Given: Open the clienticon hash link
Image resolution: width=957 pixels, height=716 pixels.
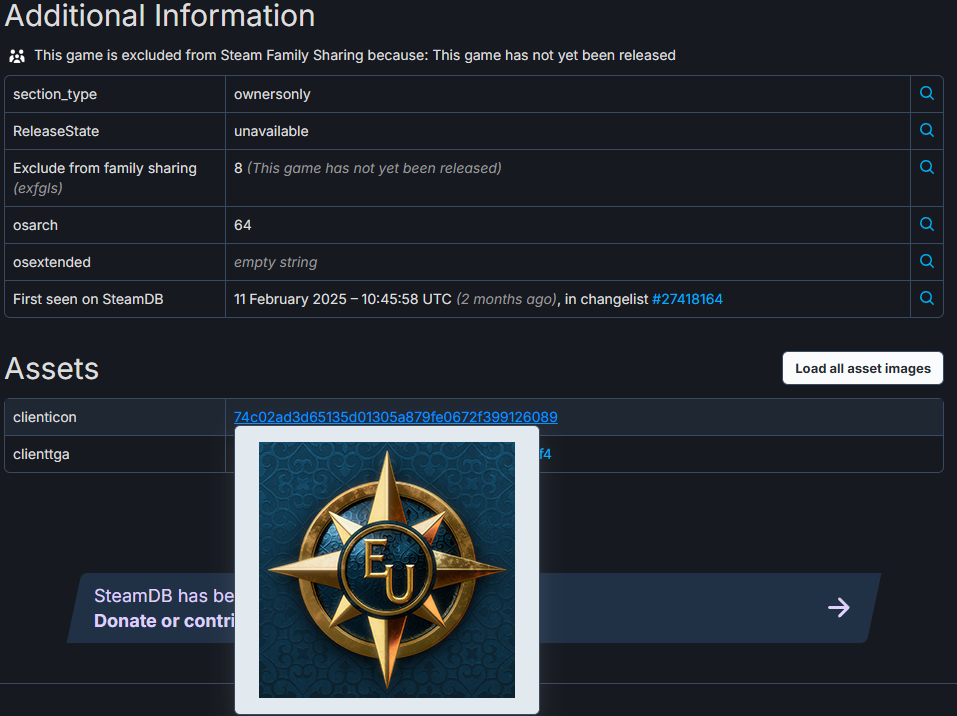Looking at the screenshot, I should (x=395, y=417).
